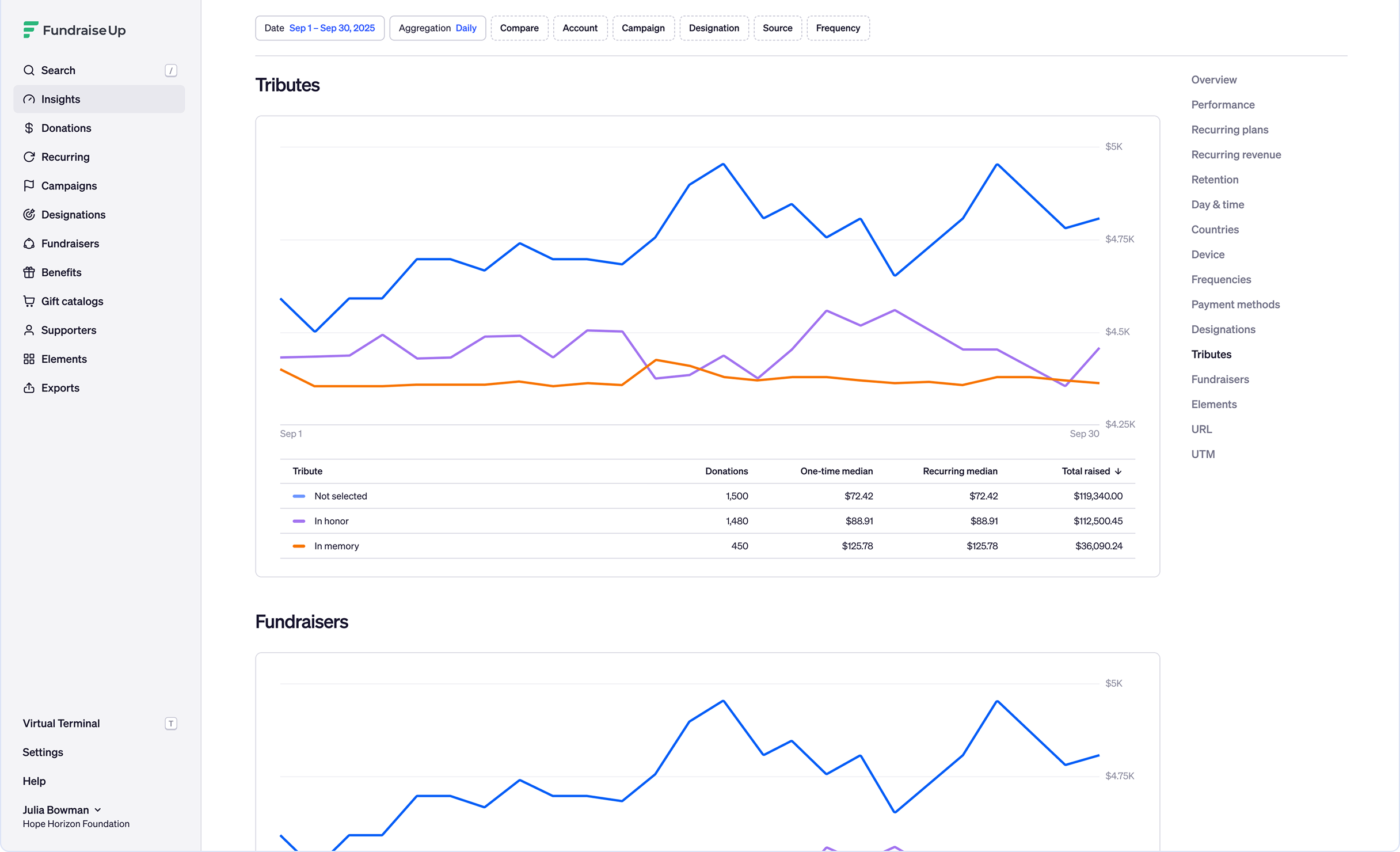
Task: Expand the Julia Bowman account menu
Action: click(x=62, y=810)
